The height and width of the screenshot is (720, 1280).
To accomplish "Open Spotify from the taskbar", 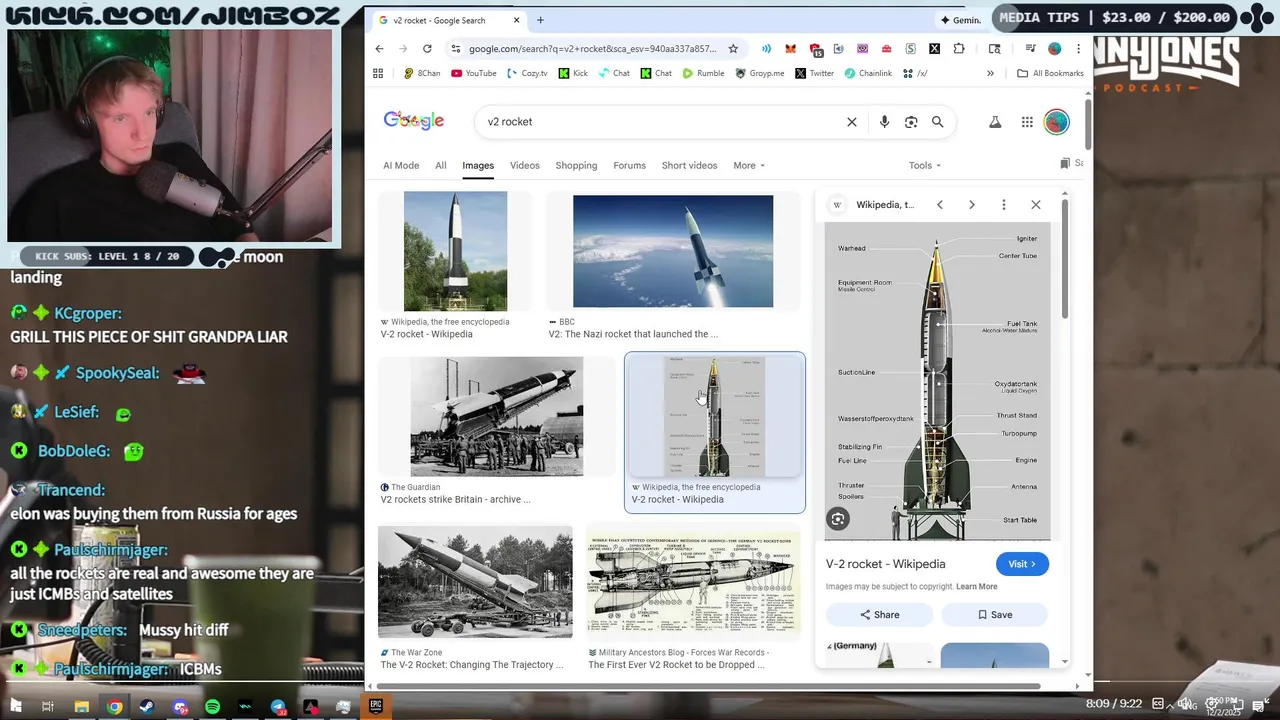I will click(x=212, y=706).
